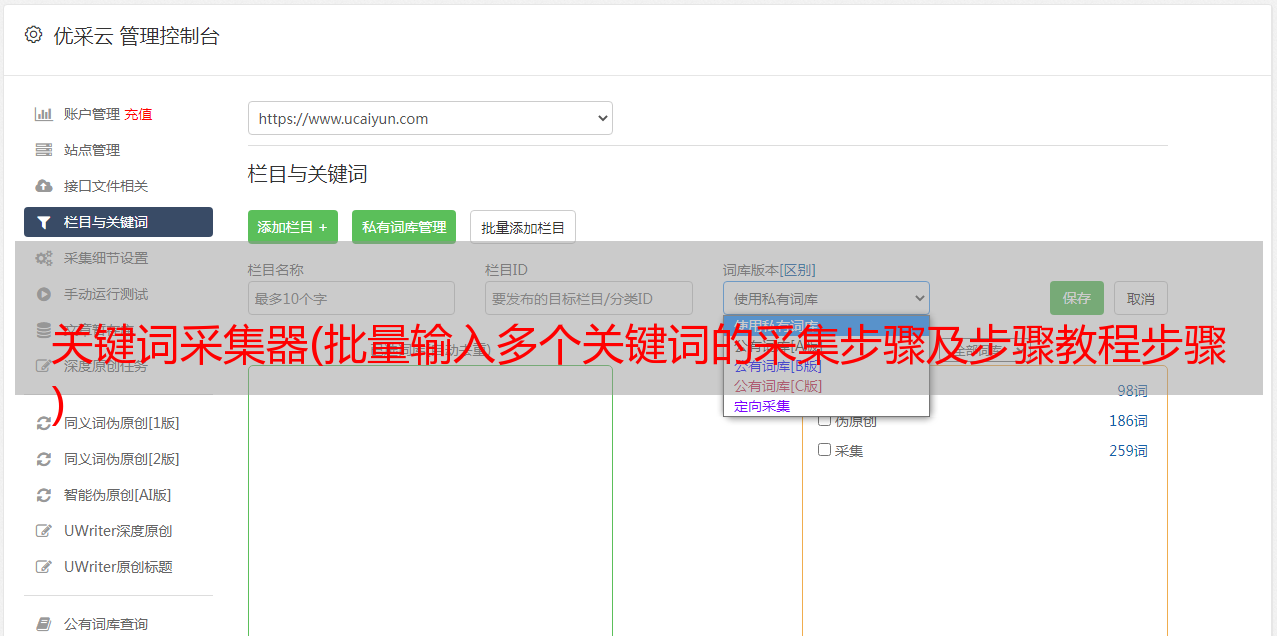Click the 取消 button
This screenshot has width=1277, height=636.
point(1141,298)
